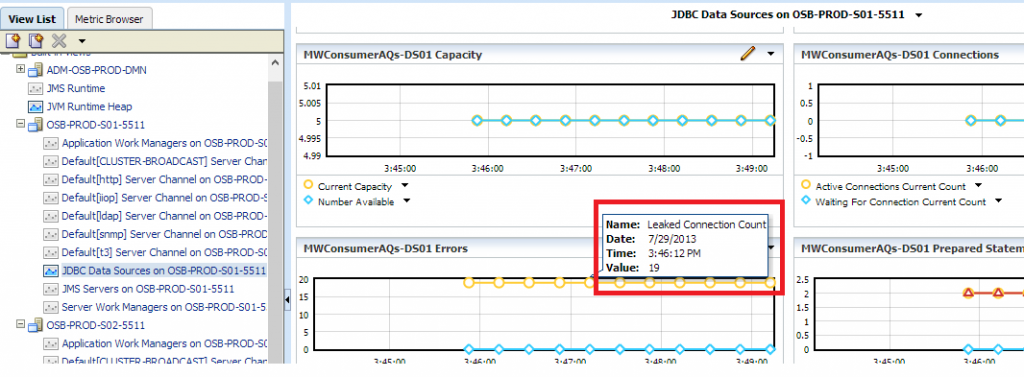Open JMS Servers on OSB-PROD-S01-5511

click(148, 289)
